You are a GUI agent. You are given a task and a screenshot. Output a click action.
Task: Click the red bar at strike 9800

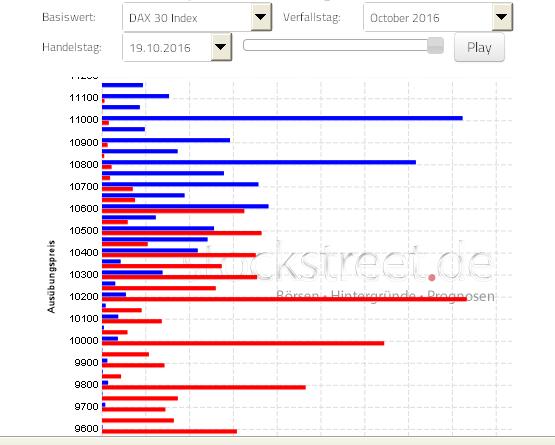tap(204, 387)
